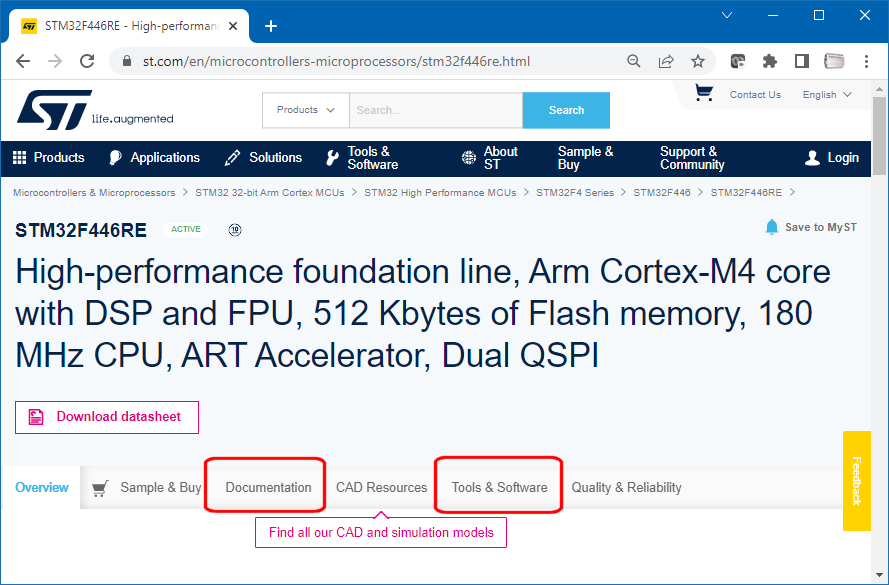The image size is (889, 585).
Task: Open Support & Community menu
Action: click(692, 158)
